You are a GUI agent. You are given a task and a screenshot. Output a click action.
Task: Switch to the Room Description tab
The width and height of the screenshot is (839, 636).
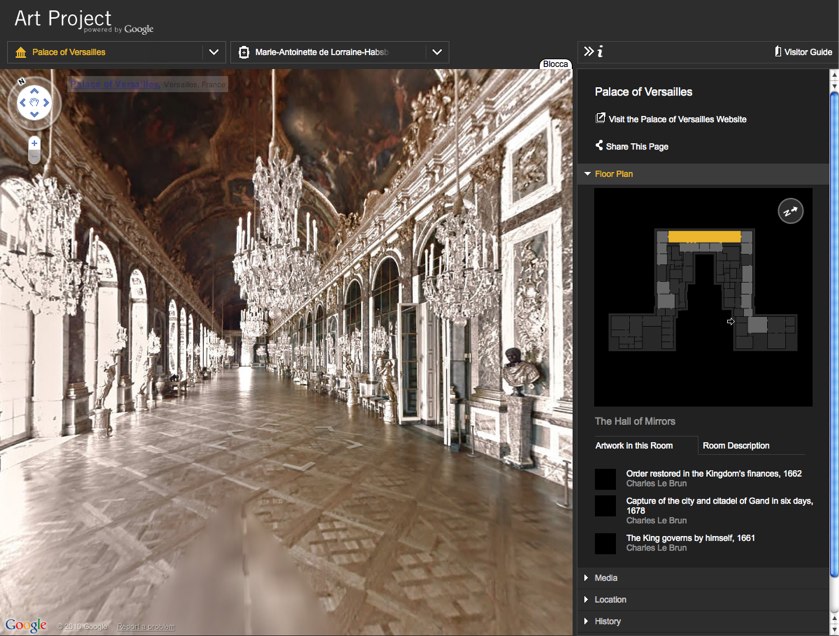(x=736, y=446)
